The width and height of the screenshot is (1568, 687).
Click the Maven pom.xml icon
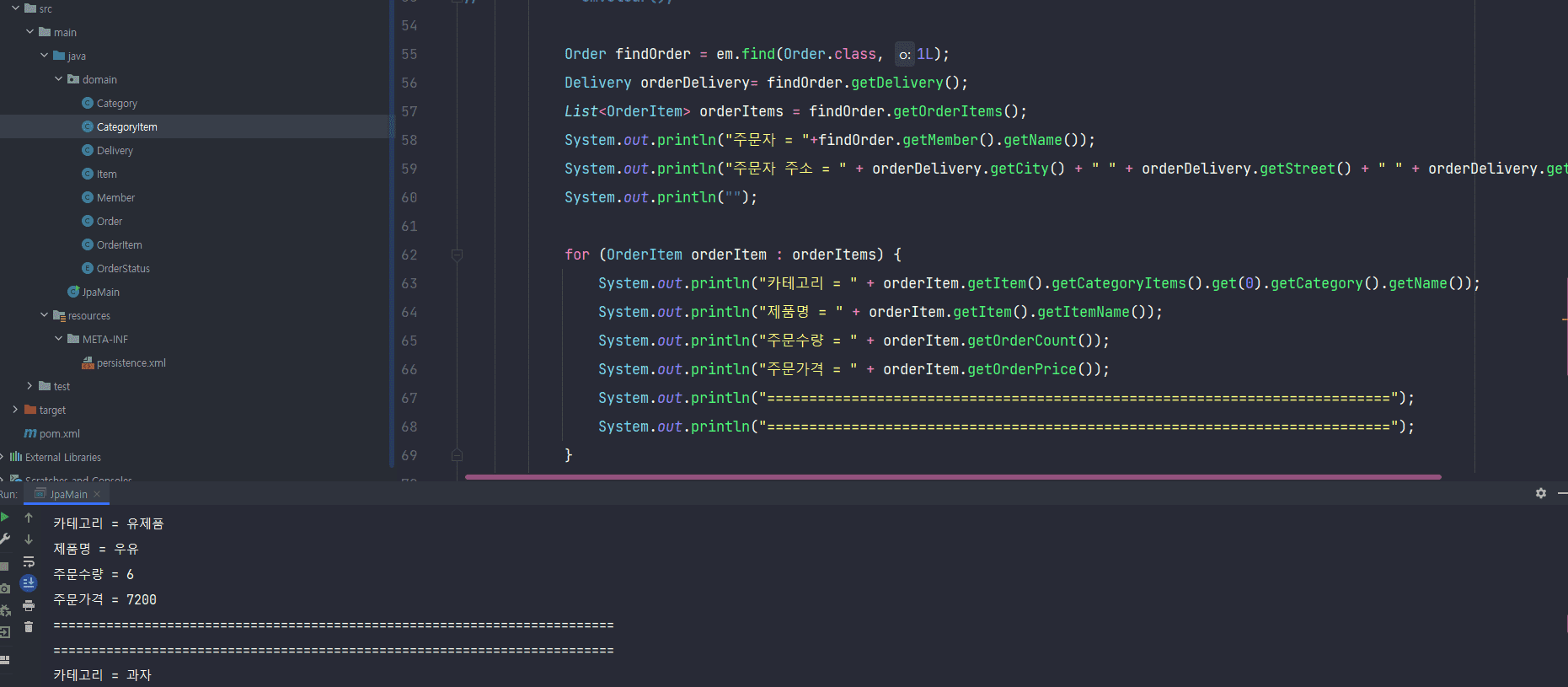tap(30, 433)
